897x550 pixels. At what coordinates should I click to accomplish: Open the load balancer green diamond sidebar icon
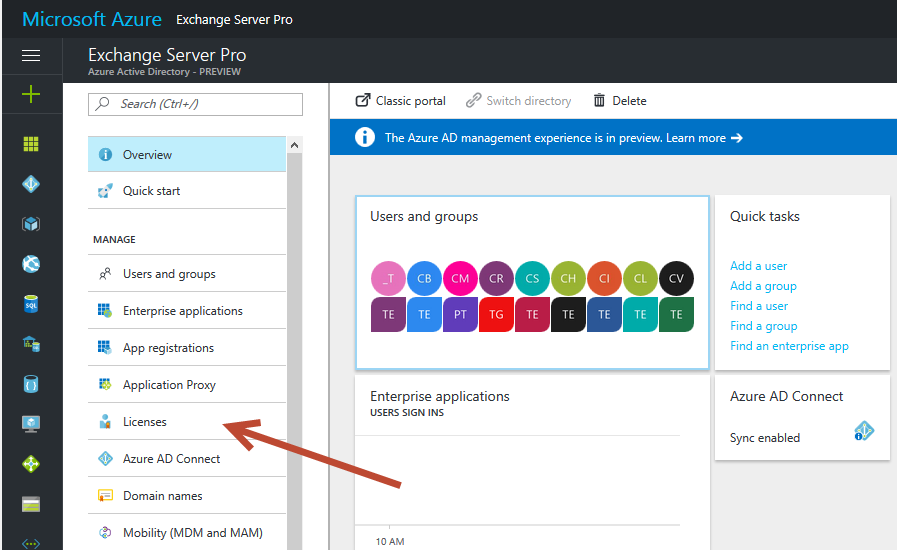[31, 464]
